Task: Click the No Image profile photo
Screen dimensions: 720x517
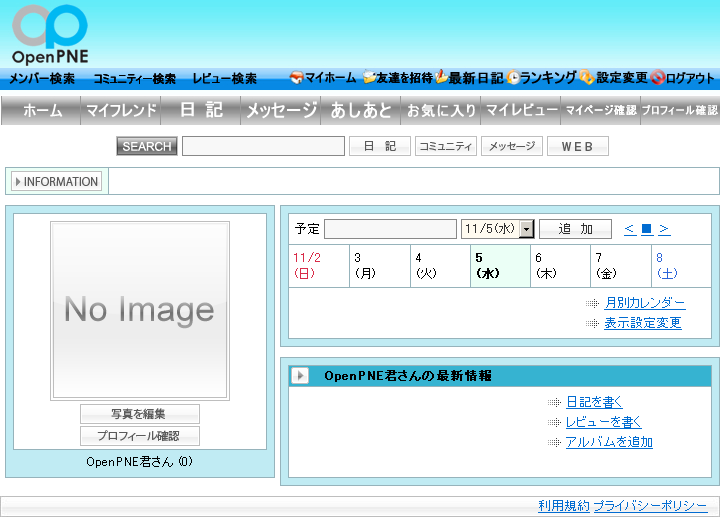Action: 140,311
